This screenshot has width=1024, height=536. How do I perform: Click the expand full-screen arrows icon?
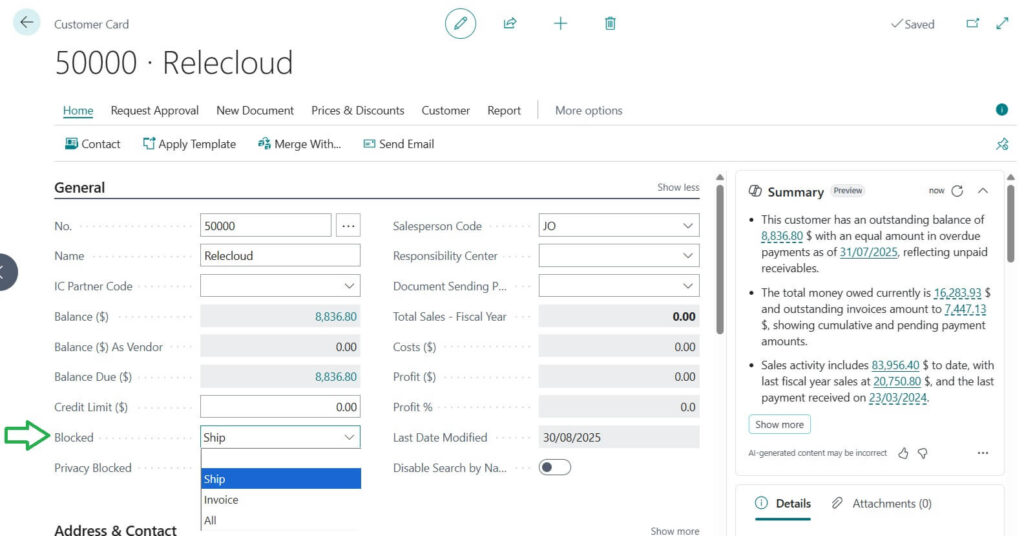point(1002,23)
